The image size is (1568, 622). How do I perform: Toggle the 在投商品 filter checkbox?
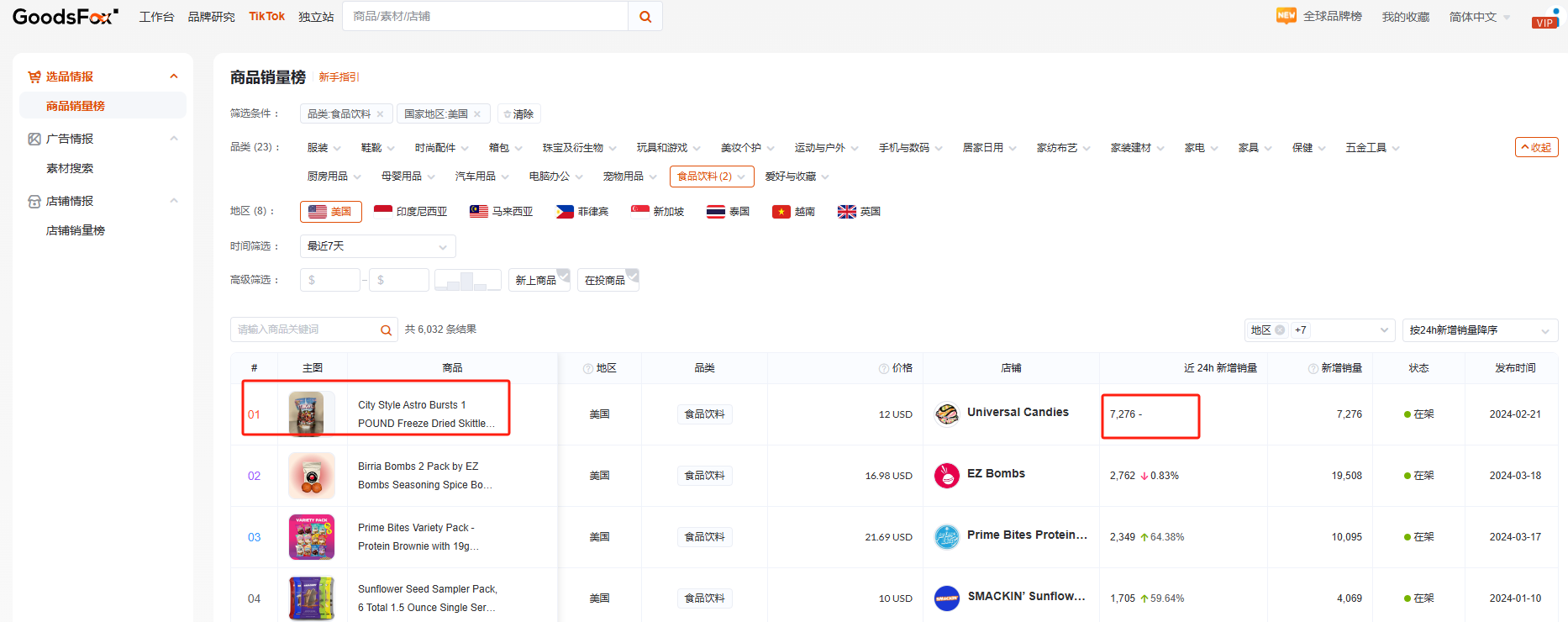pos(608,280)
